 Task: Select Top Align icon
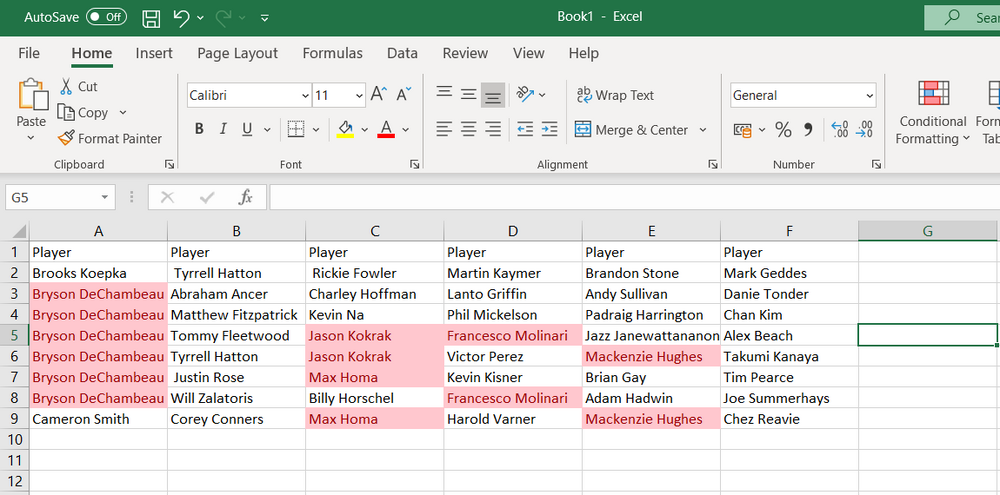click(445, 92)
